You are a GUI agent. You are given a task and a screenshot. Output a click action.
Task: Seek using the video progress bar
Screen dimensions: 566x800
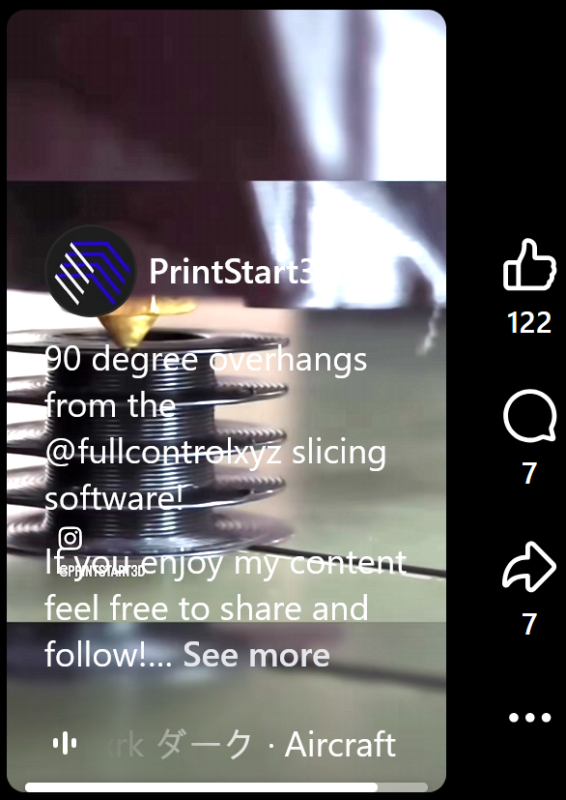(226, 787)
